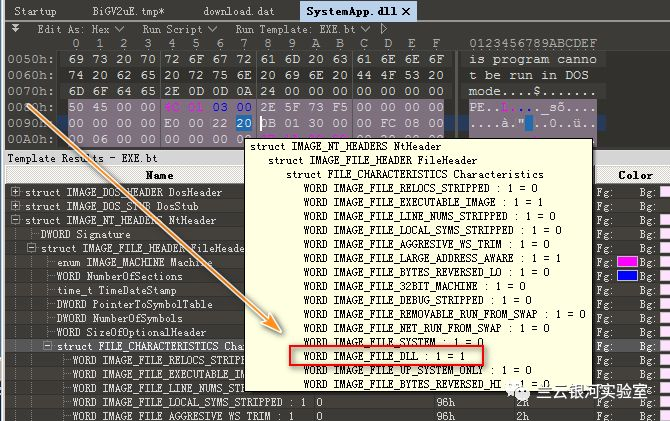This screenshot has width=670, height=421.
Task: Click the pink Bg swatch on the DosHeader row
Action: click(665, 192)
